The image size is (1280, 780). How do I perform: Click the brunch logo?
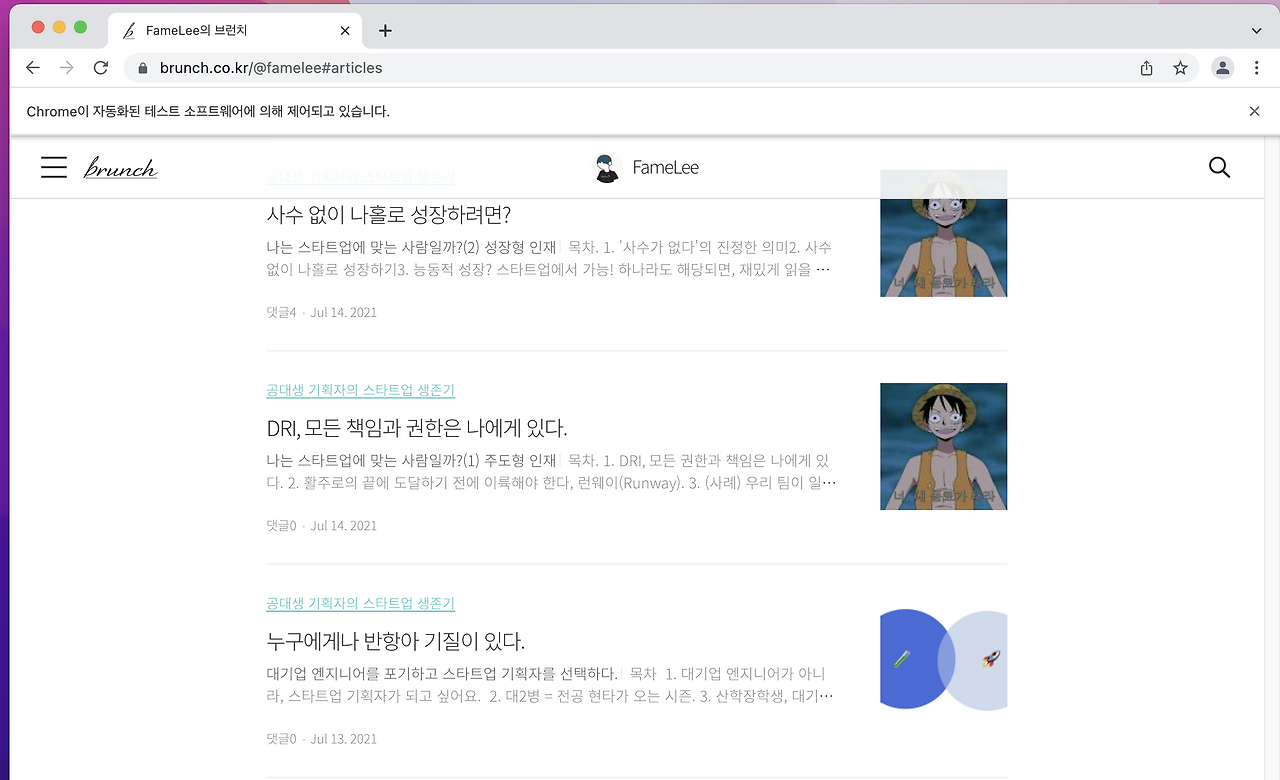(121, 168)
